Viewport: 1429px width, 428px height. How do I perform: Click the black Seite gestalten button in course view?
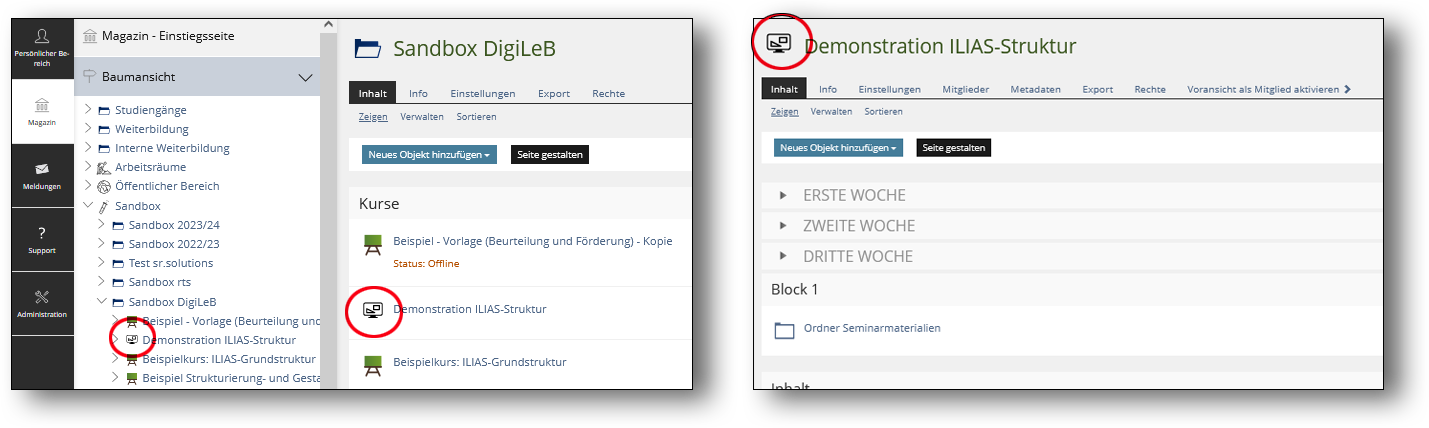[x=953, y=148]
